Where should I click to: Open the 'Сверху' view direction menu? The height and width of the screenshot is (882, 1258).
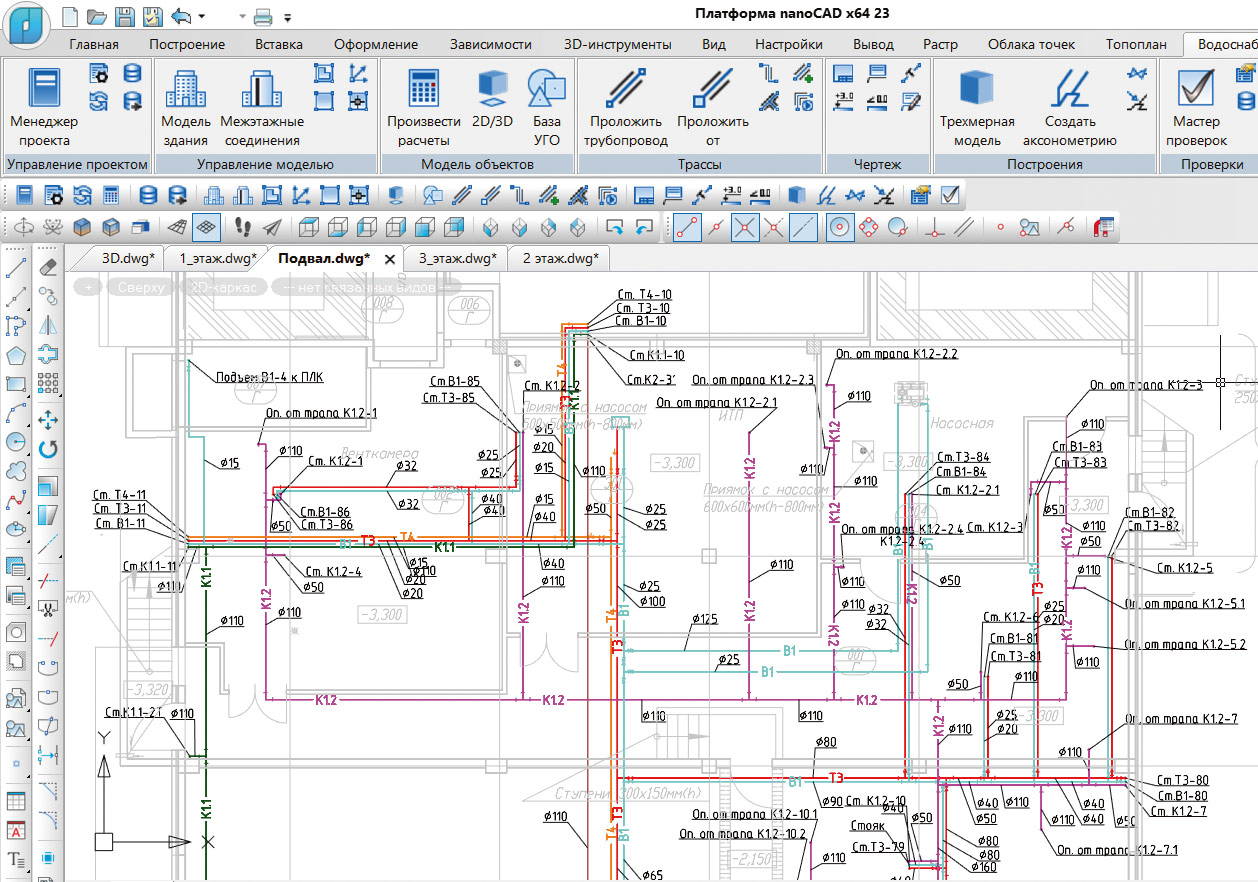[x=139, y=287]
